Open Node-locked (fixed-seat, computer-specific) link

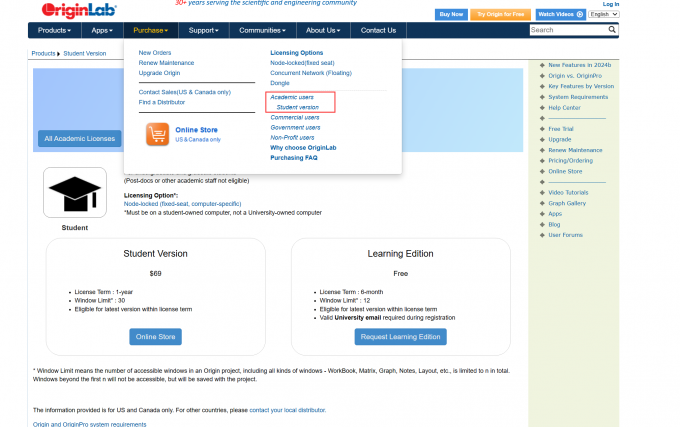(x=183, y=204)
